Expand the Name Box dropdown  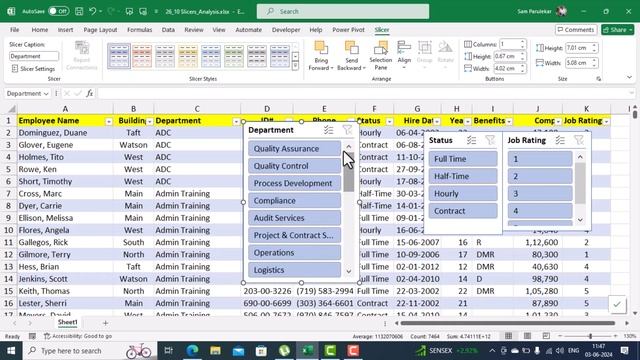46,94
